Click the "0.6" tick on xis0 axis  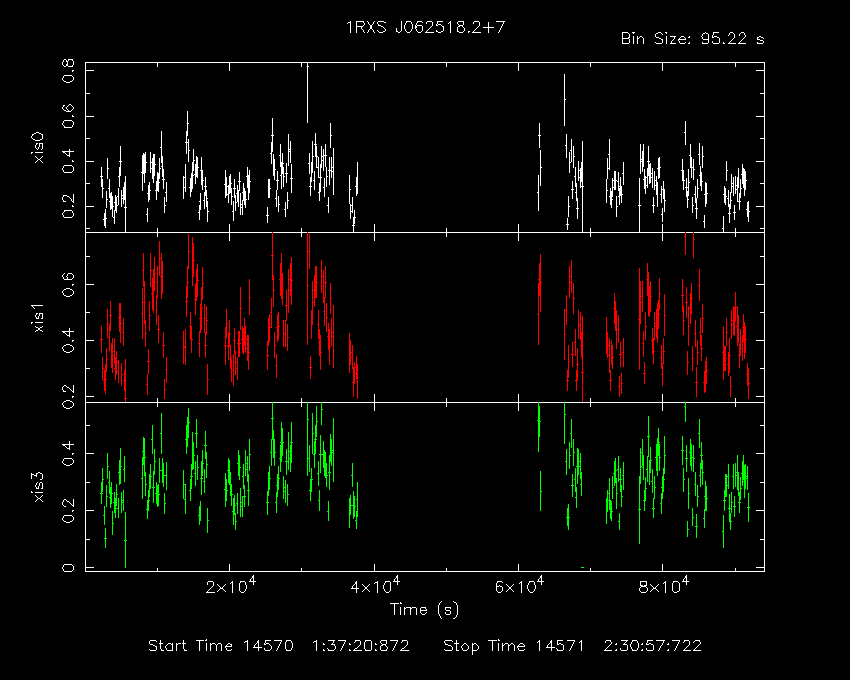pyautogui.click(x=69, y=117)
